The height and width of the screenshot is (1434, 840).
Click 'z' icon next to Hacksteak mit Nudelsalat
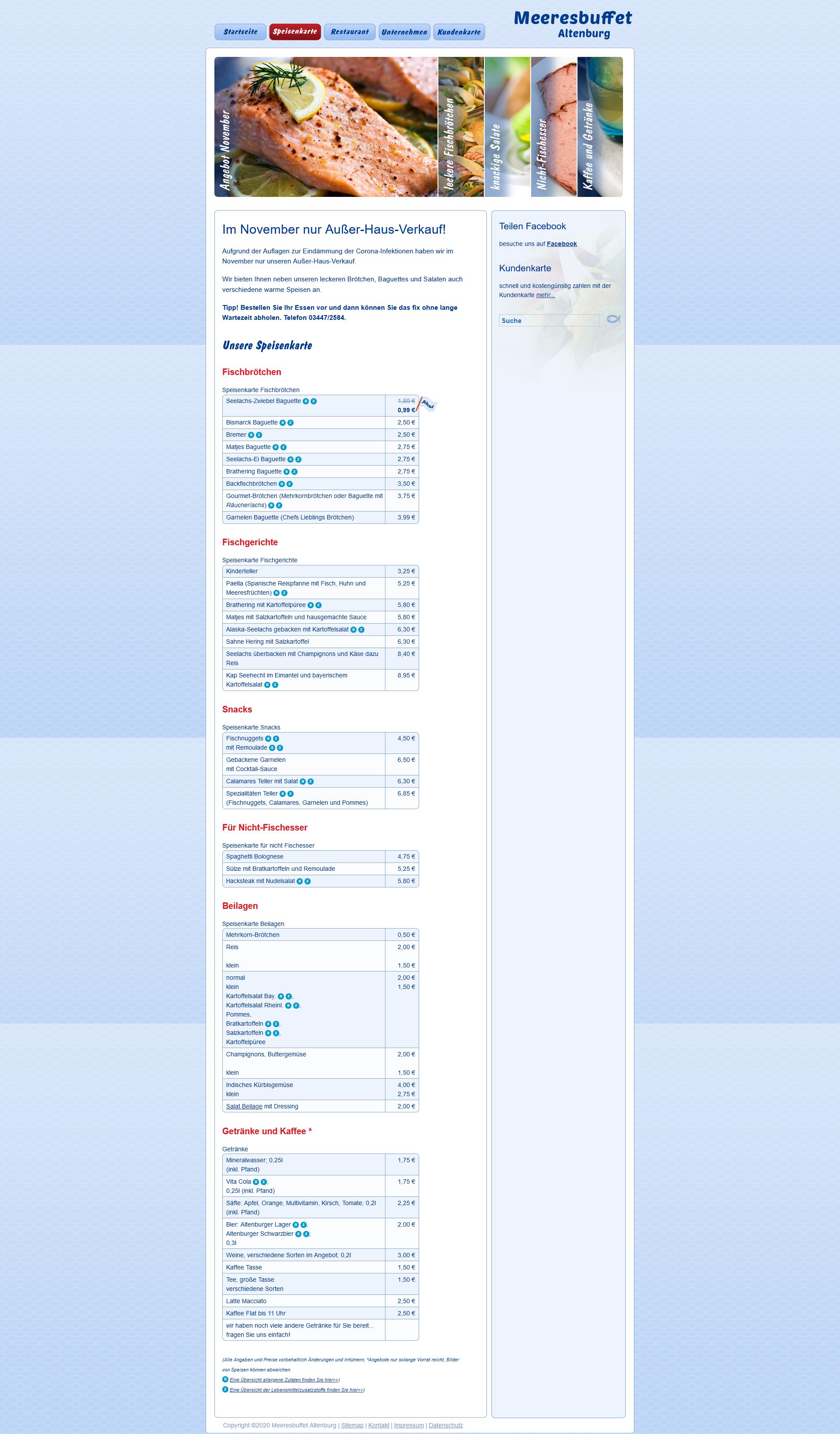coord(308,881)
